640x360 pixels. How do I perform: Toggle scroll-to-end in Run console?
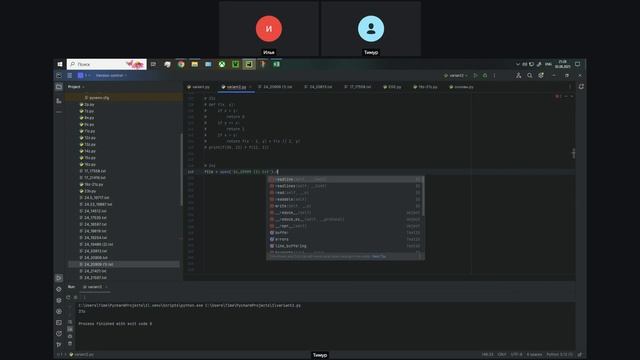click(70, 329)
